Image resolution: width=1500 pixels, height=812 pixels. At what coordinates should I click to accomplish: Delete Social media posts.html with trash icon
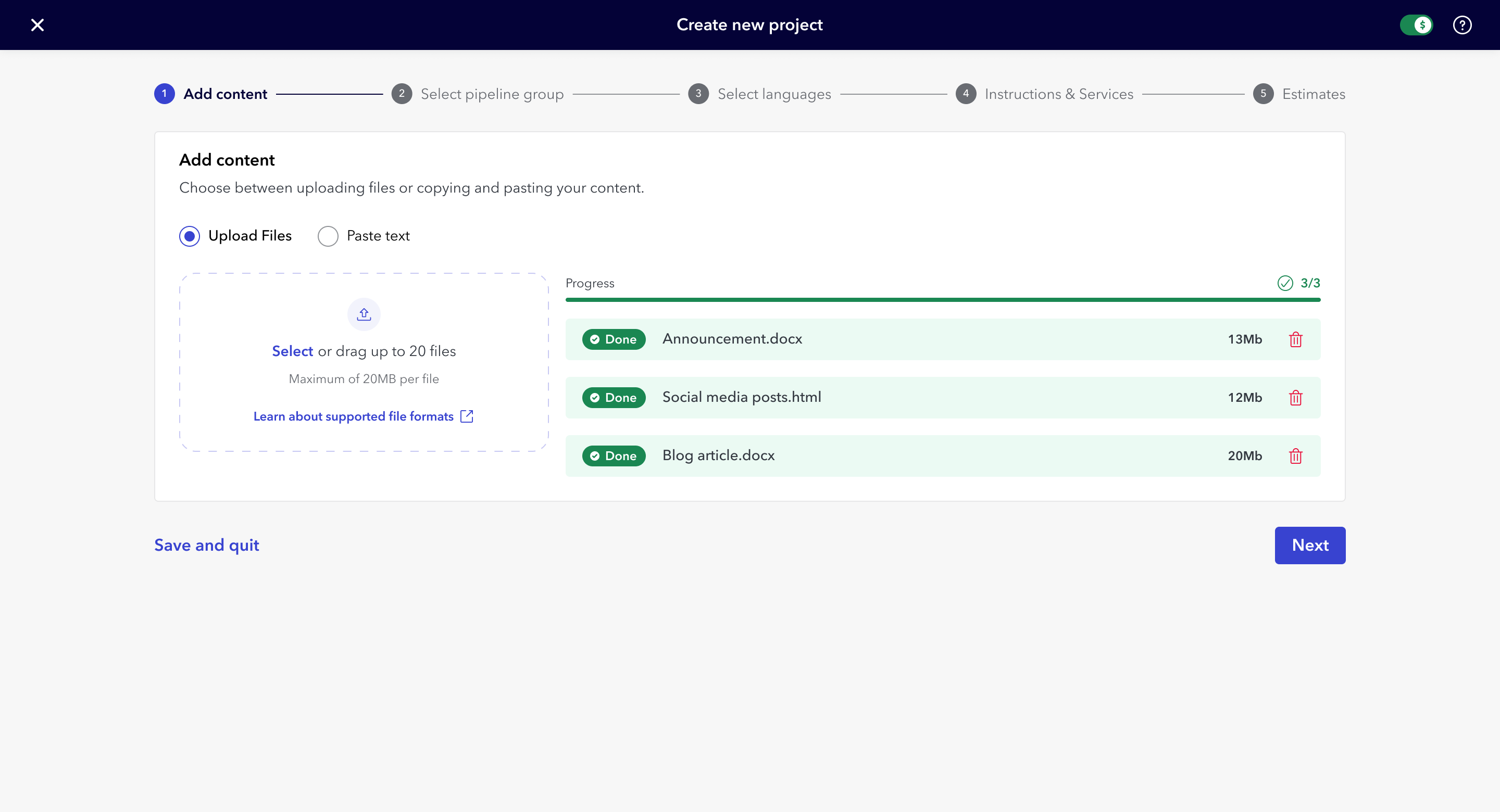[x=1295, y=398]
